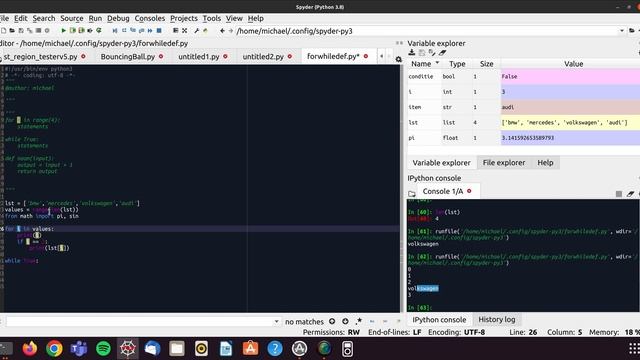Select pi variable's value 3.141592653589793

coord(570,138)
